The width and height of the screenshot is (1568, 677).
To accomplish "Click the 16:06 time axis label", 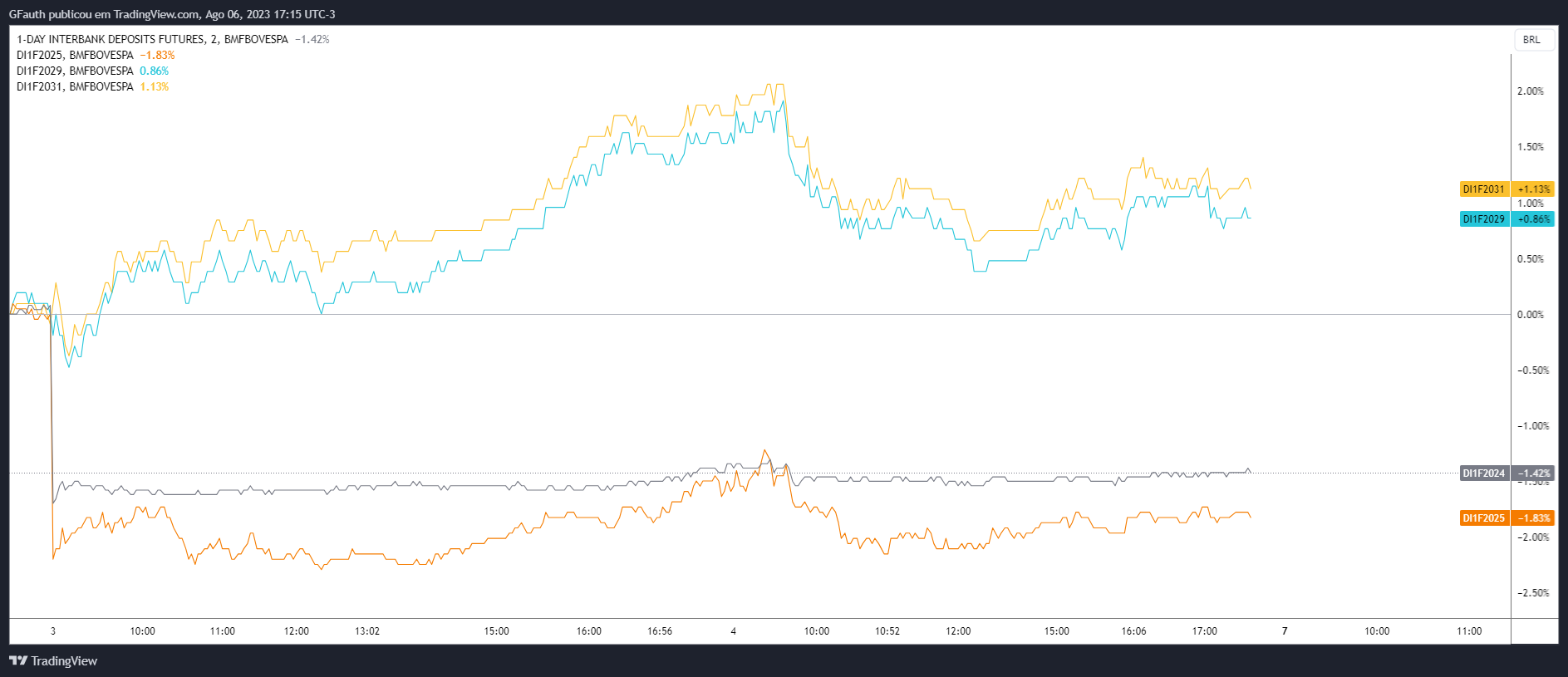I will [1134, 631].
